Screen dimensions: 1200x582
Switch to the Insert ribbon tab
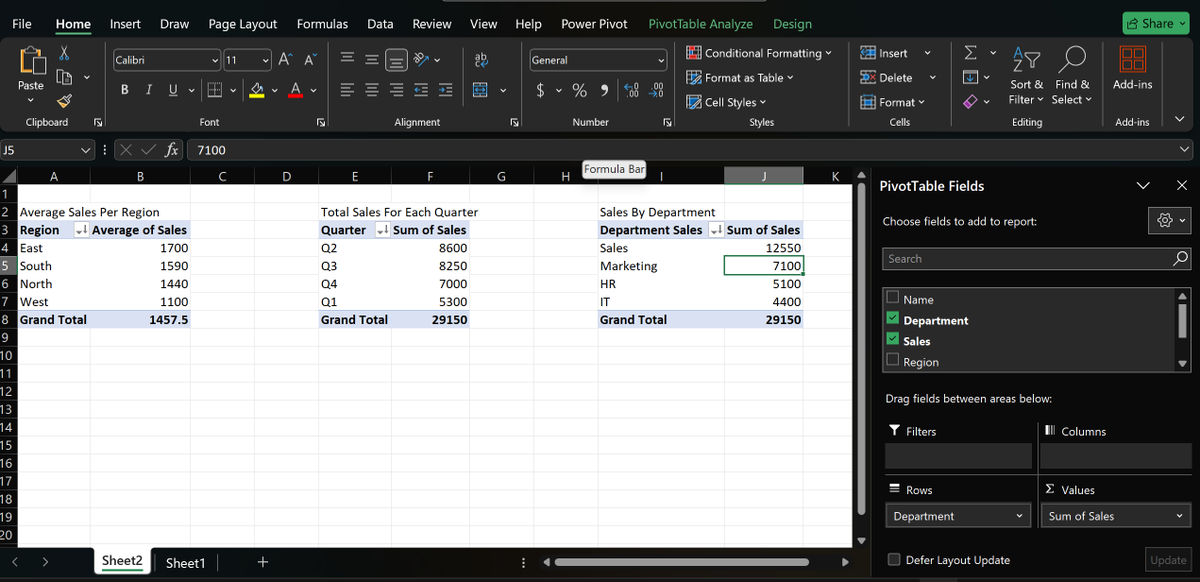[x=125, y=24]
